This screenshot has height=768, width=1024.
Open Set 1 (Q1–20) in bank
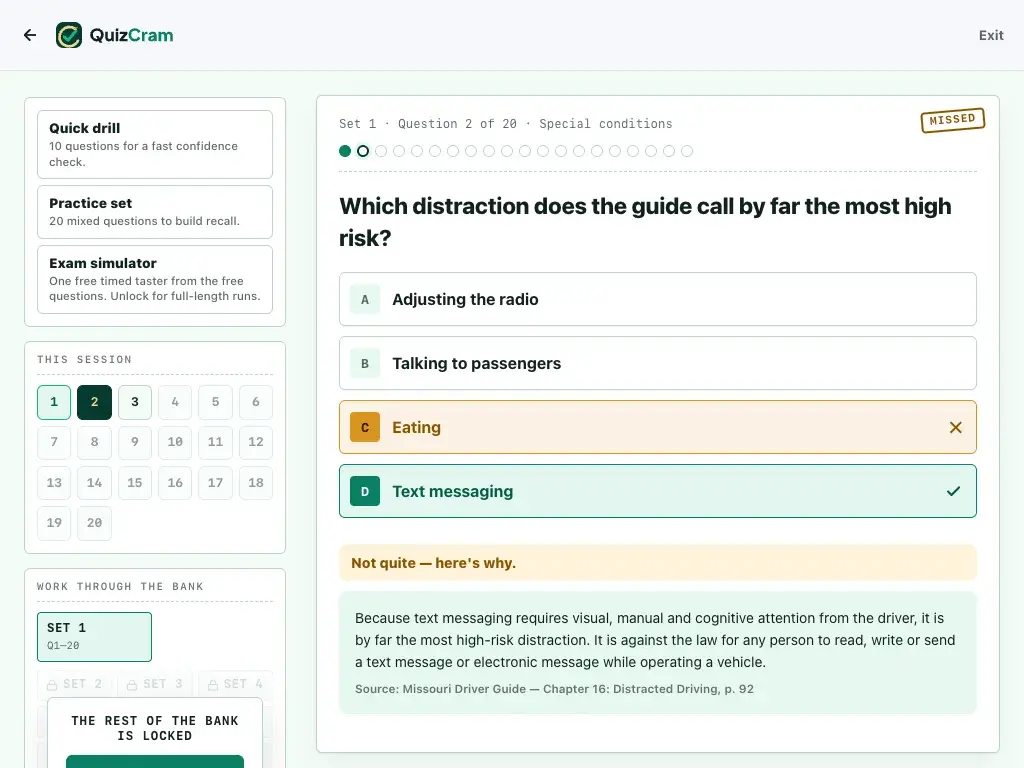[x=95, y=637]
